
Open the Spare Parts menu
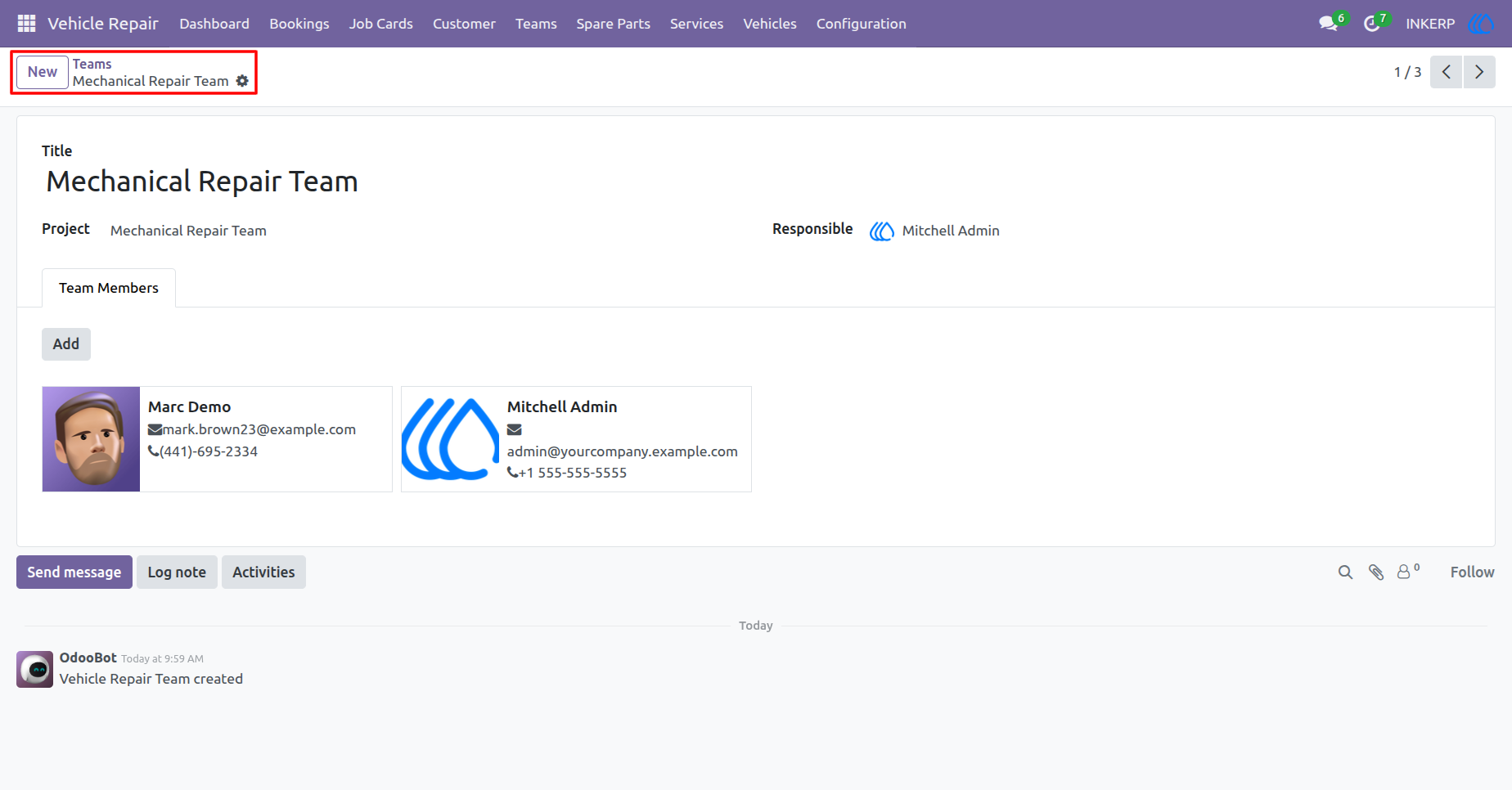click(613, 24)
